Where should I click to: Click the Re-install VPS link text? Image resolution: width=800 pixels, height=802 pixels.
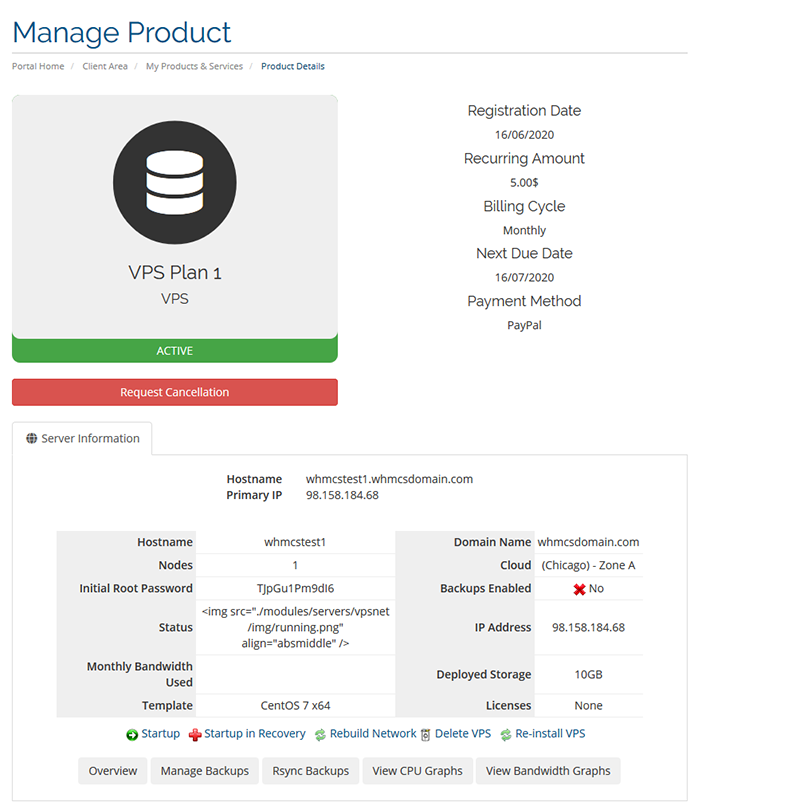point(550,733)
